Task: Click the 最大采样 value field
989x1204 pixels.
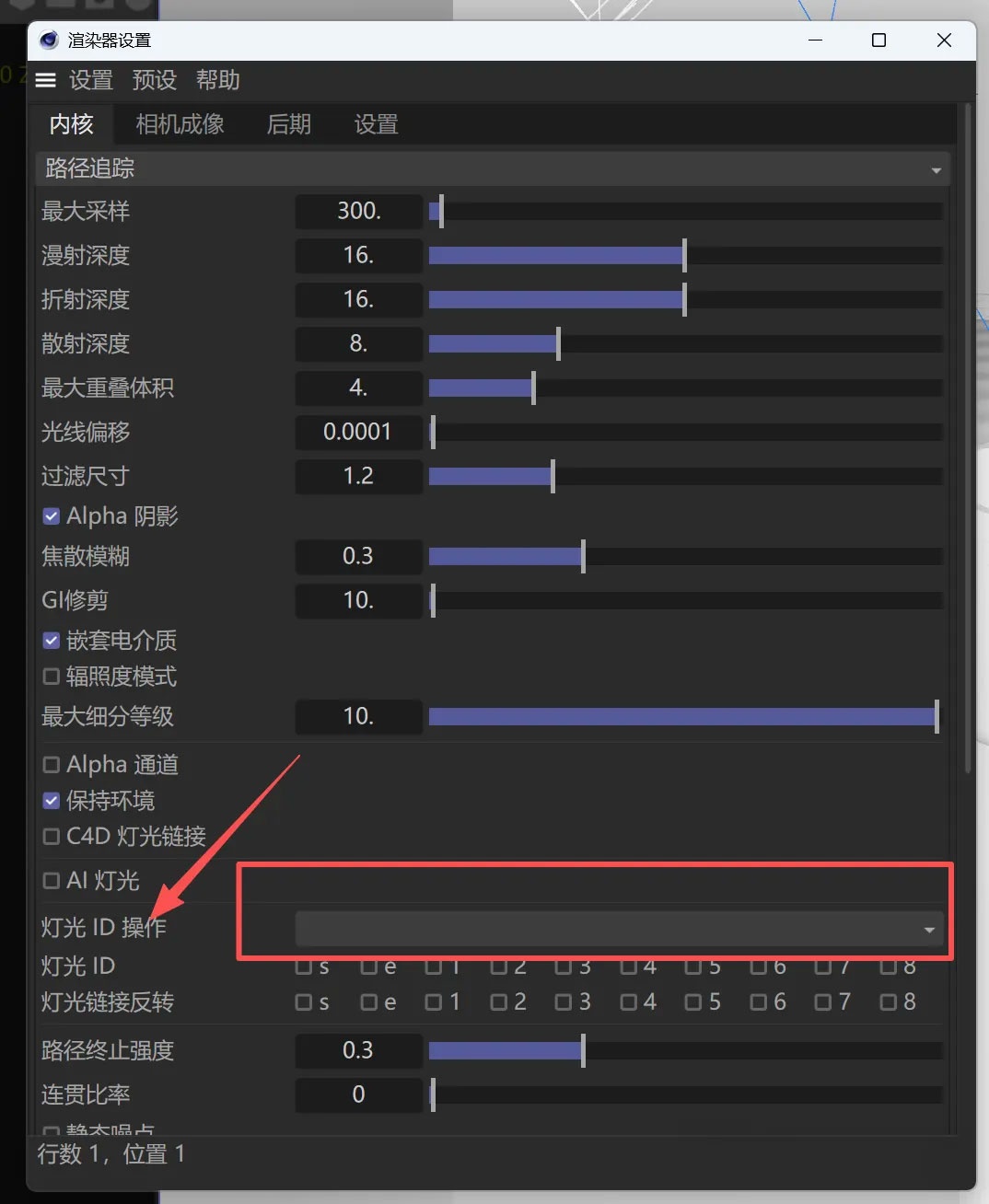Action: click(x=358, y=212)
